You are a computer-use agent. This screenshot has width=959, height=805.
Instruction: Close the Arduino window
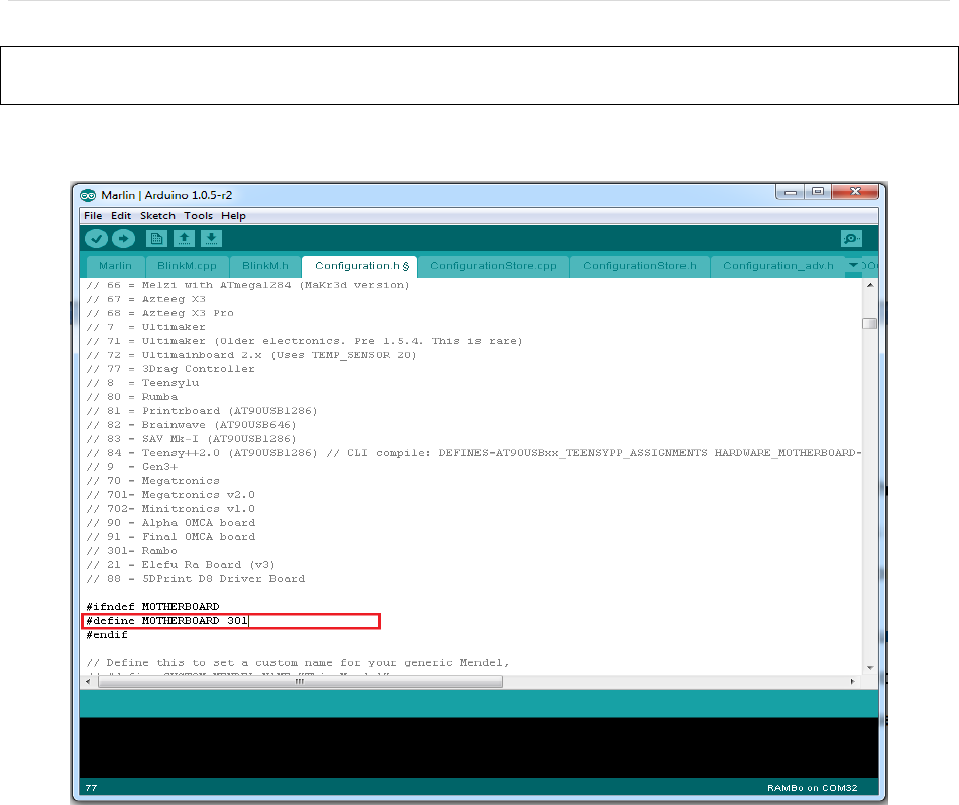(x=855, y=192)
